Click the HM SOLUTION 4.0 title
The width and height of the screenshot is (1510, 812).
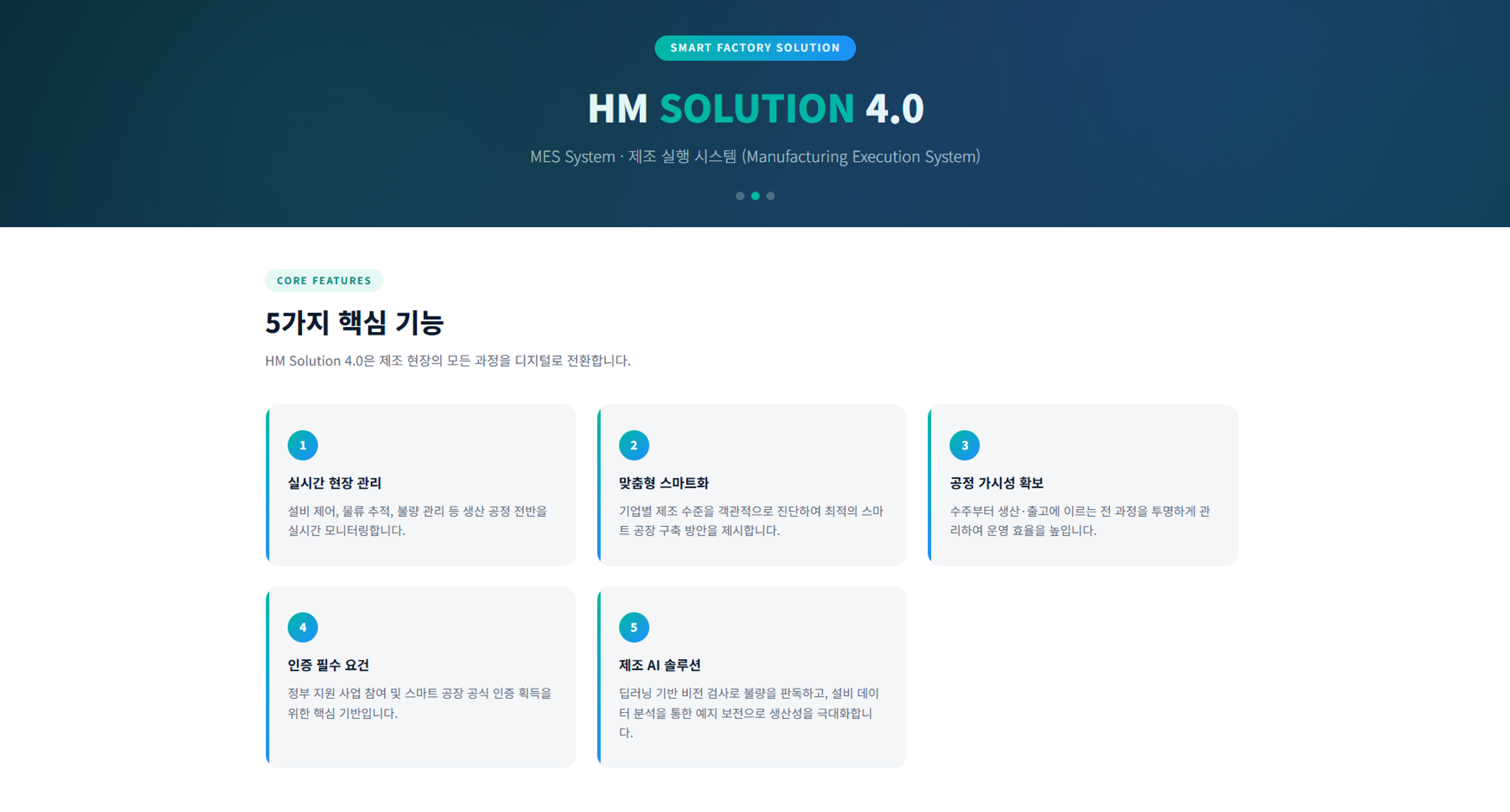tap(755, 108)
